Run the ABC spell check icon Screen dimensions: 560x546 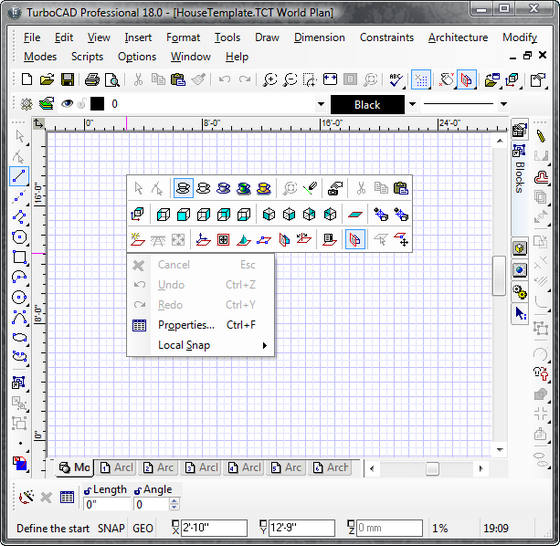tap(396, 80)
